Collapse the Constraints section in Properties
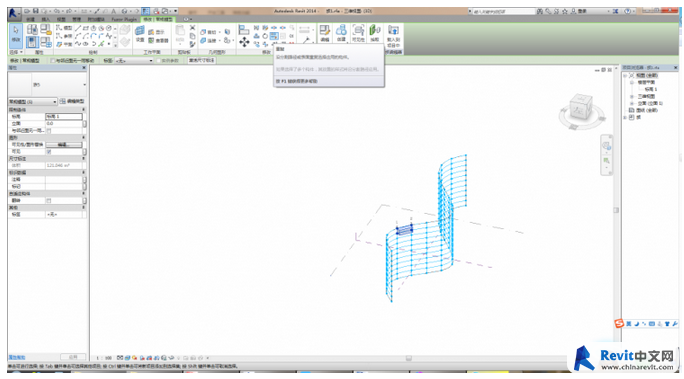This screenshot has width=684, height=379. (x=84, y=109)
